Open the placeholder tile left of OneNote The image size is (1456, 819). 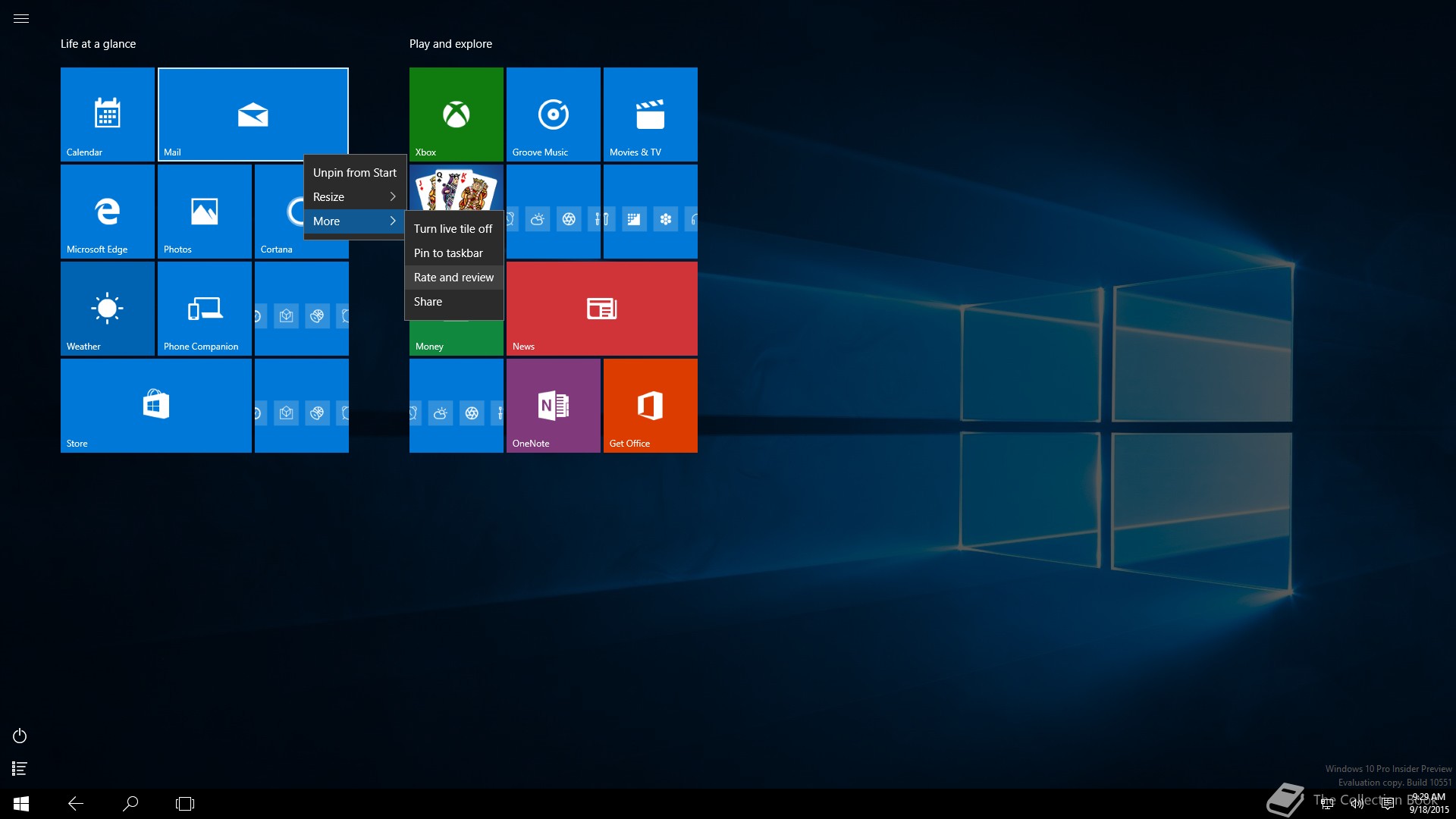coord(457,406)
